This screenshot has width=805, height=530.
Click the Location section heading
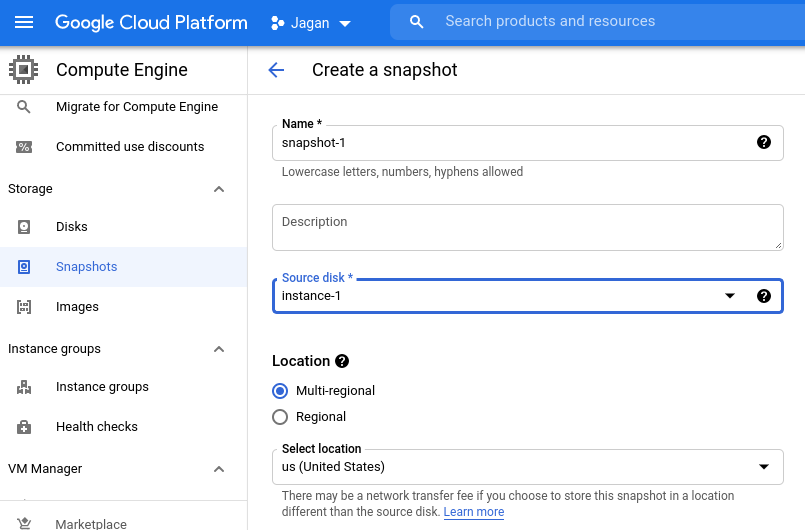(x=301, y=361)
